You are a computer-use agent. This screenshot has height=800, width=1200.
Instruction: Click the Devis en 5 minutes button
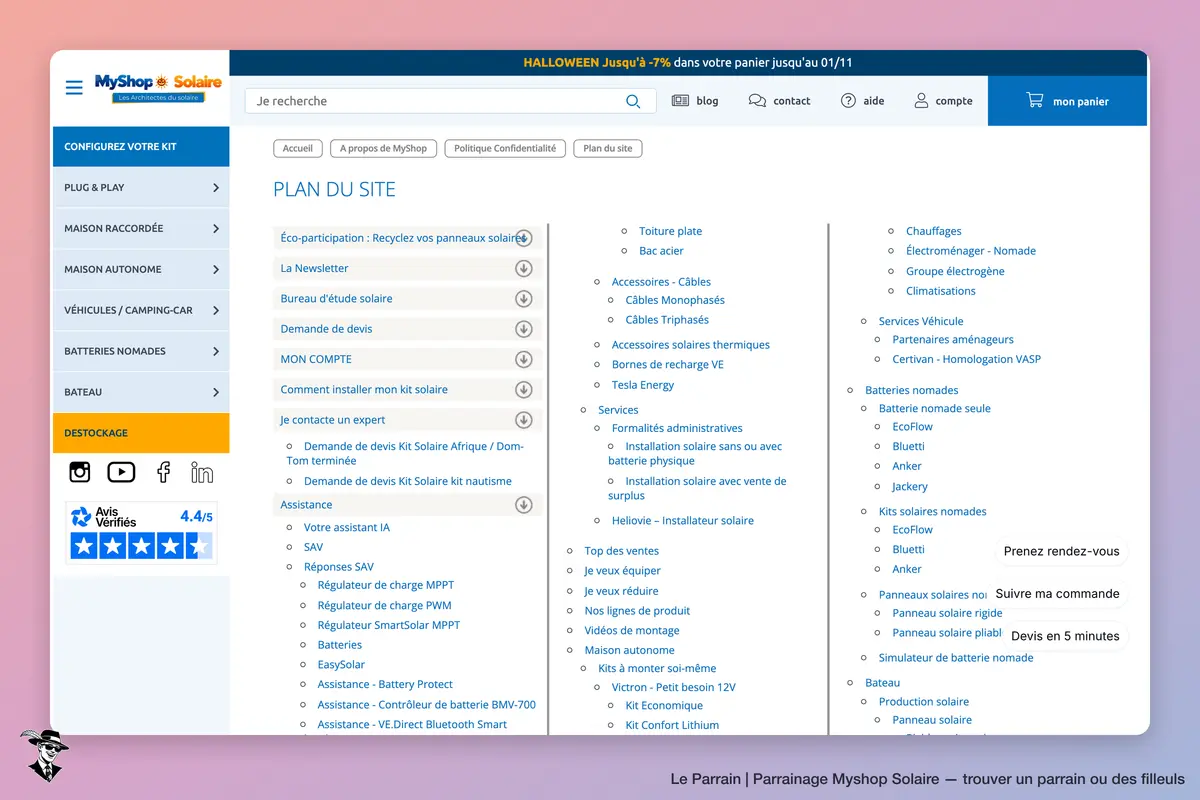click(x=1065, y=635)
